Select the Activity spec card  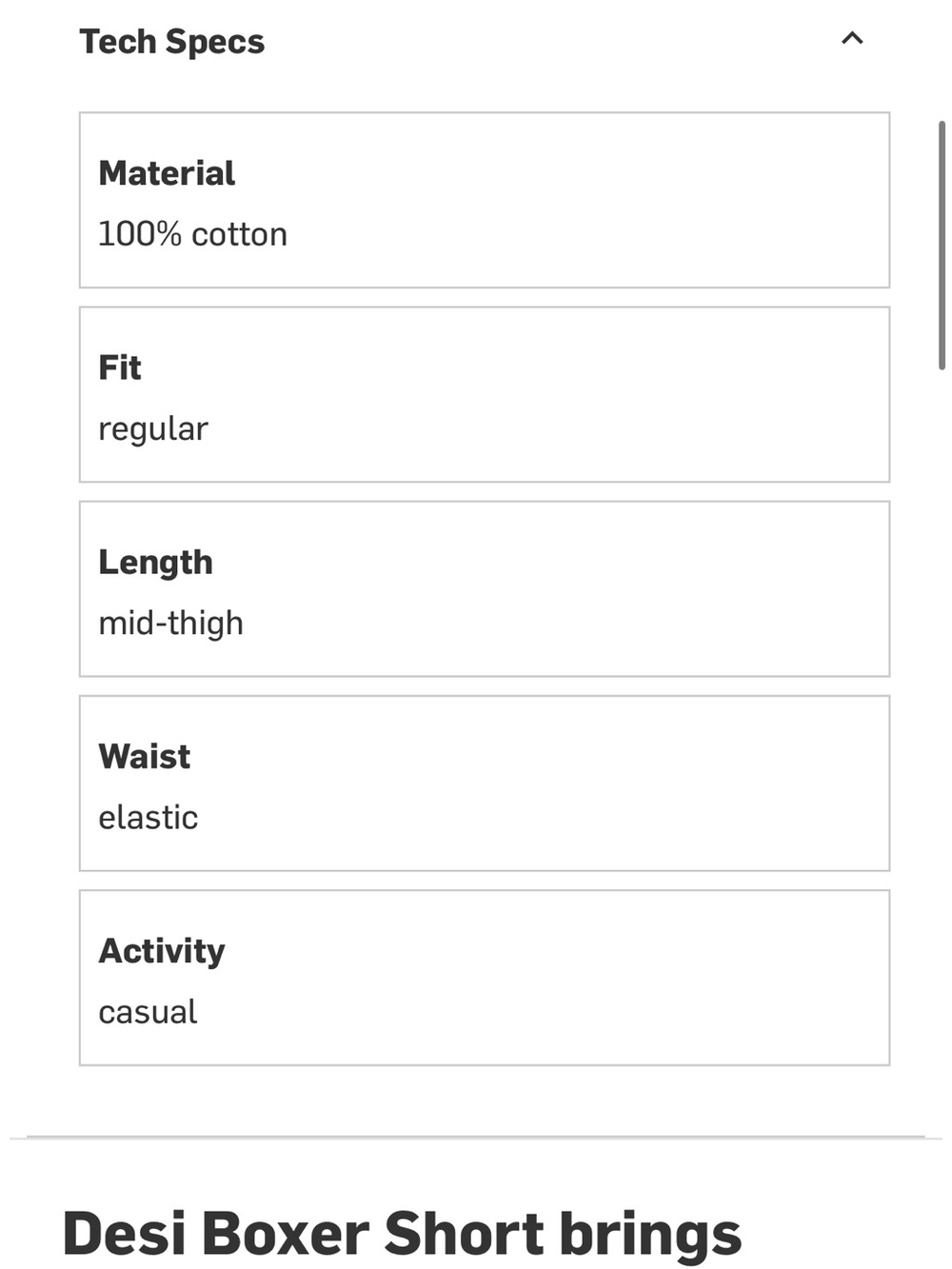(485, 978)
